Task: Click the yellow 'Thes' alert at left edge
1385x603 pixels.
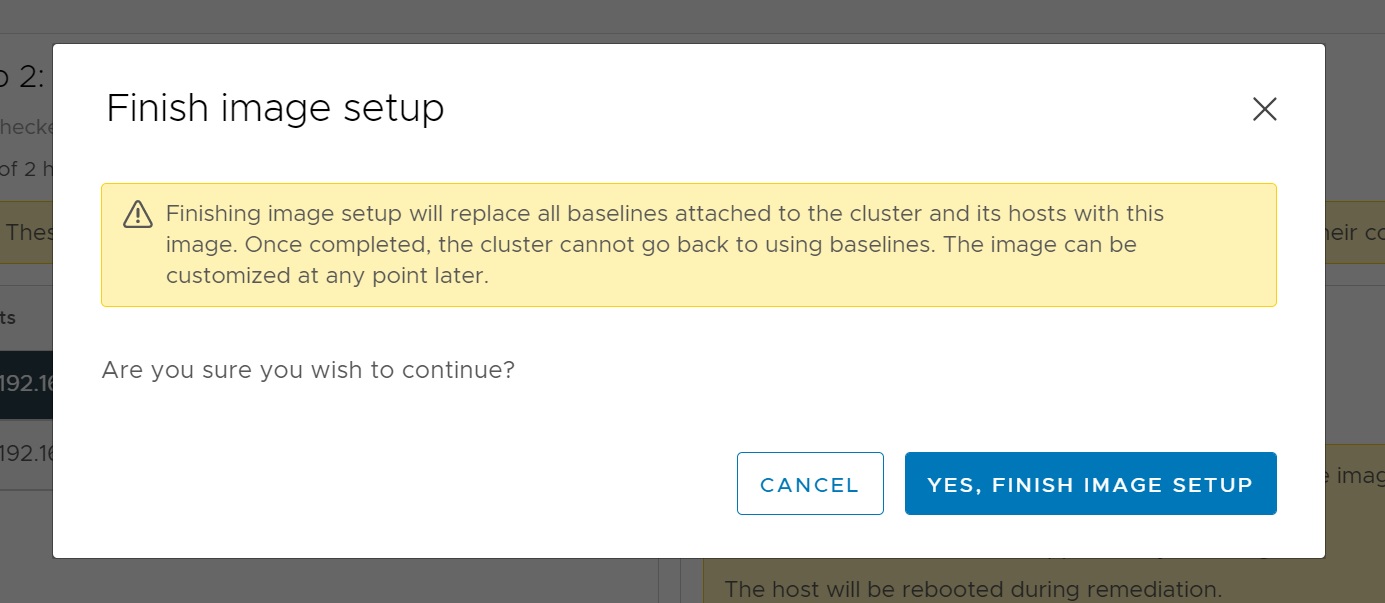Action: coord(26,232)
